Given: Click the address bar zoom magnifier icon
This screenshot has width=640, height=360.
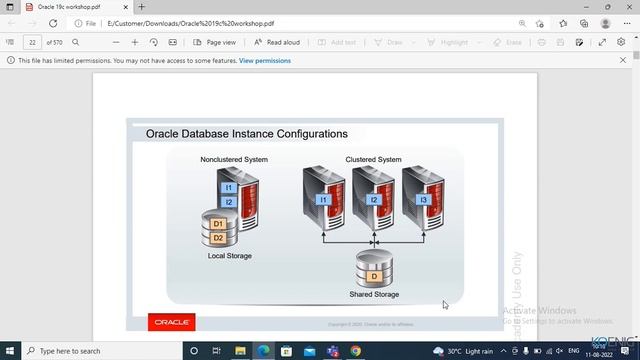Looking at the screenshot, I should pyautogui.click(x=522, y=24).
